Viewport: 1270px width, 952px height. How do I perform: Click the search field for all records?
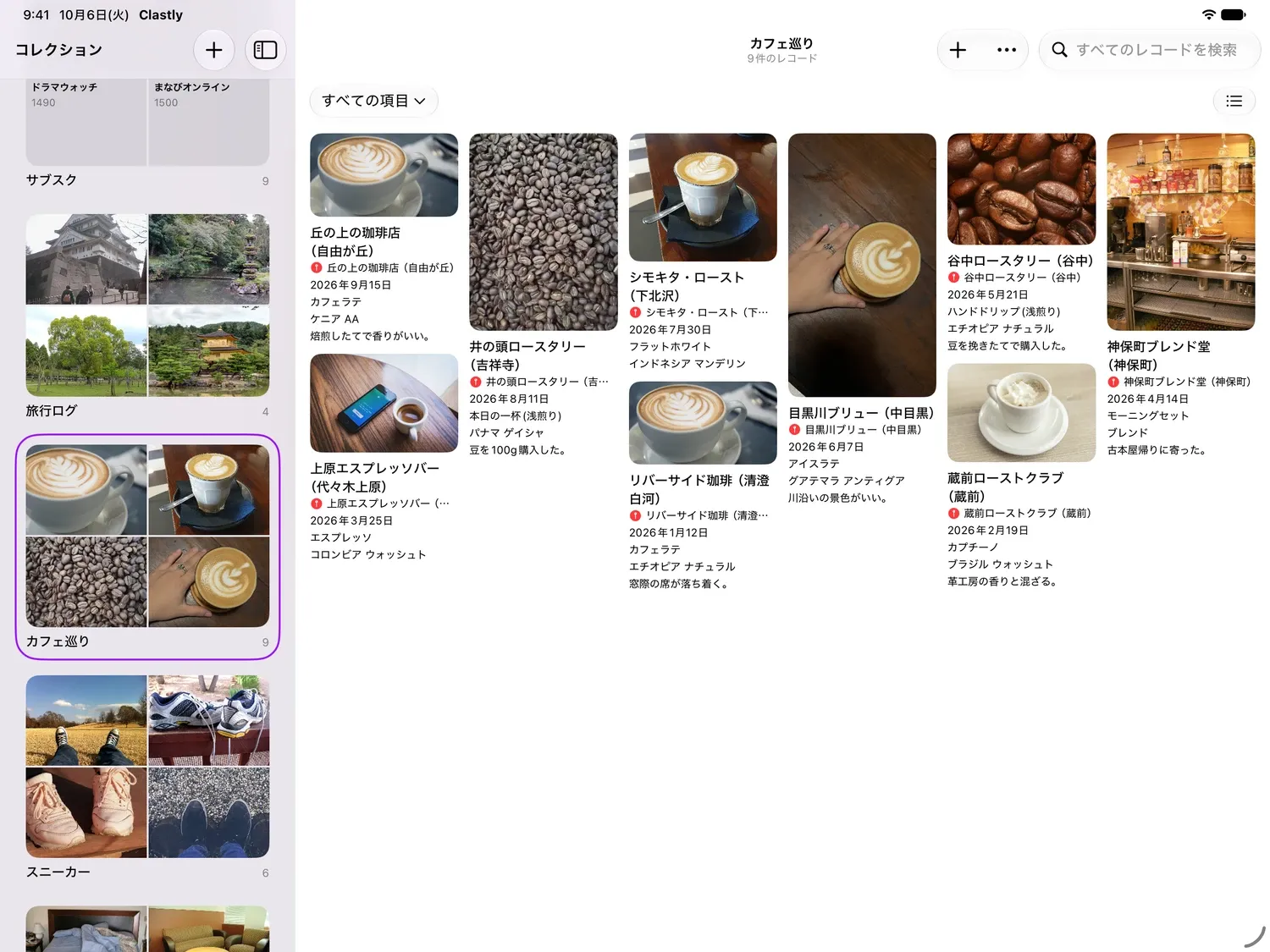tap(1150, 50)
